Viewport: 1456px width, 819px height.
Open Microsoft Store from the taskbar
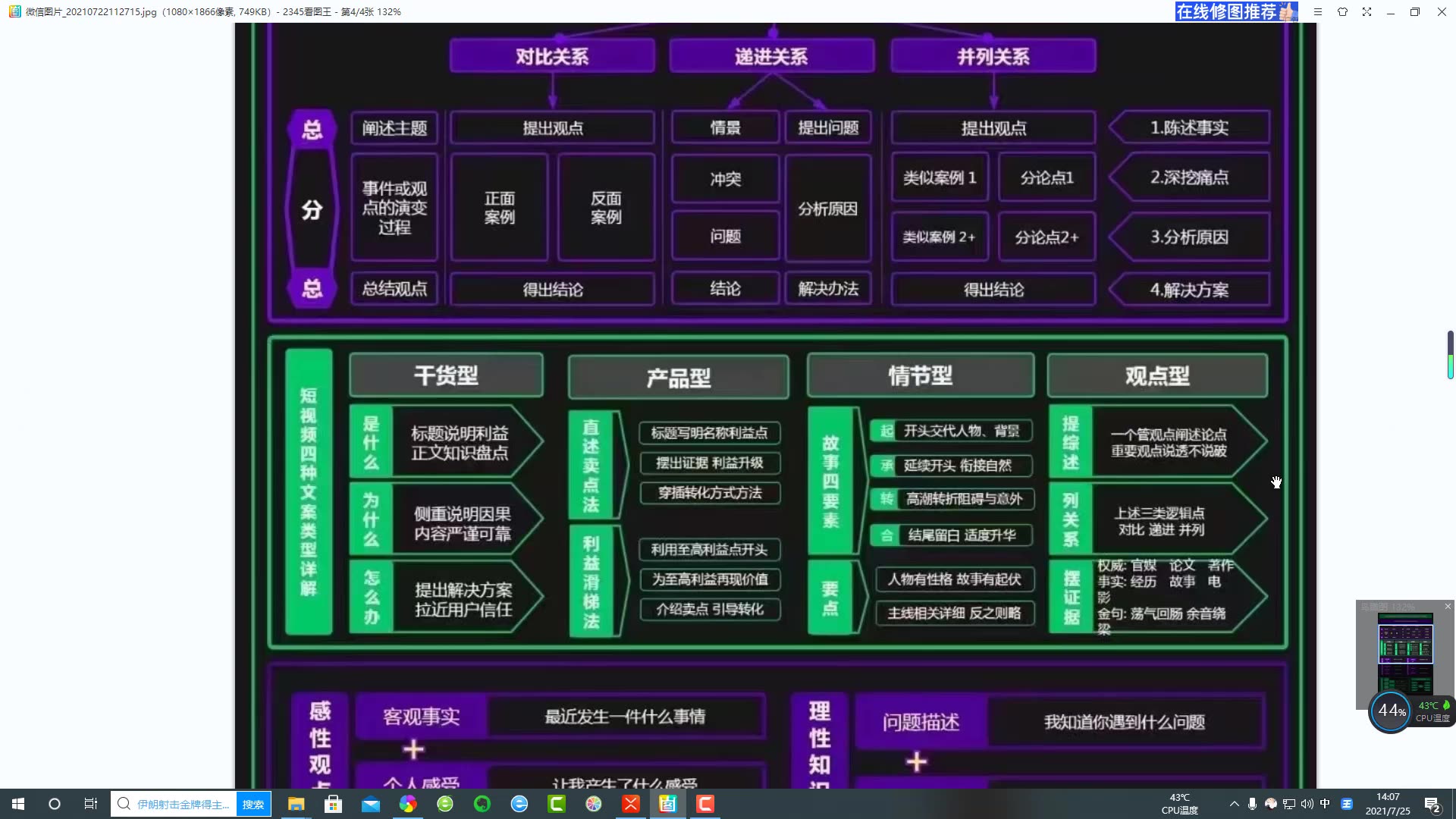click(x=333, y=805)
